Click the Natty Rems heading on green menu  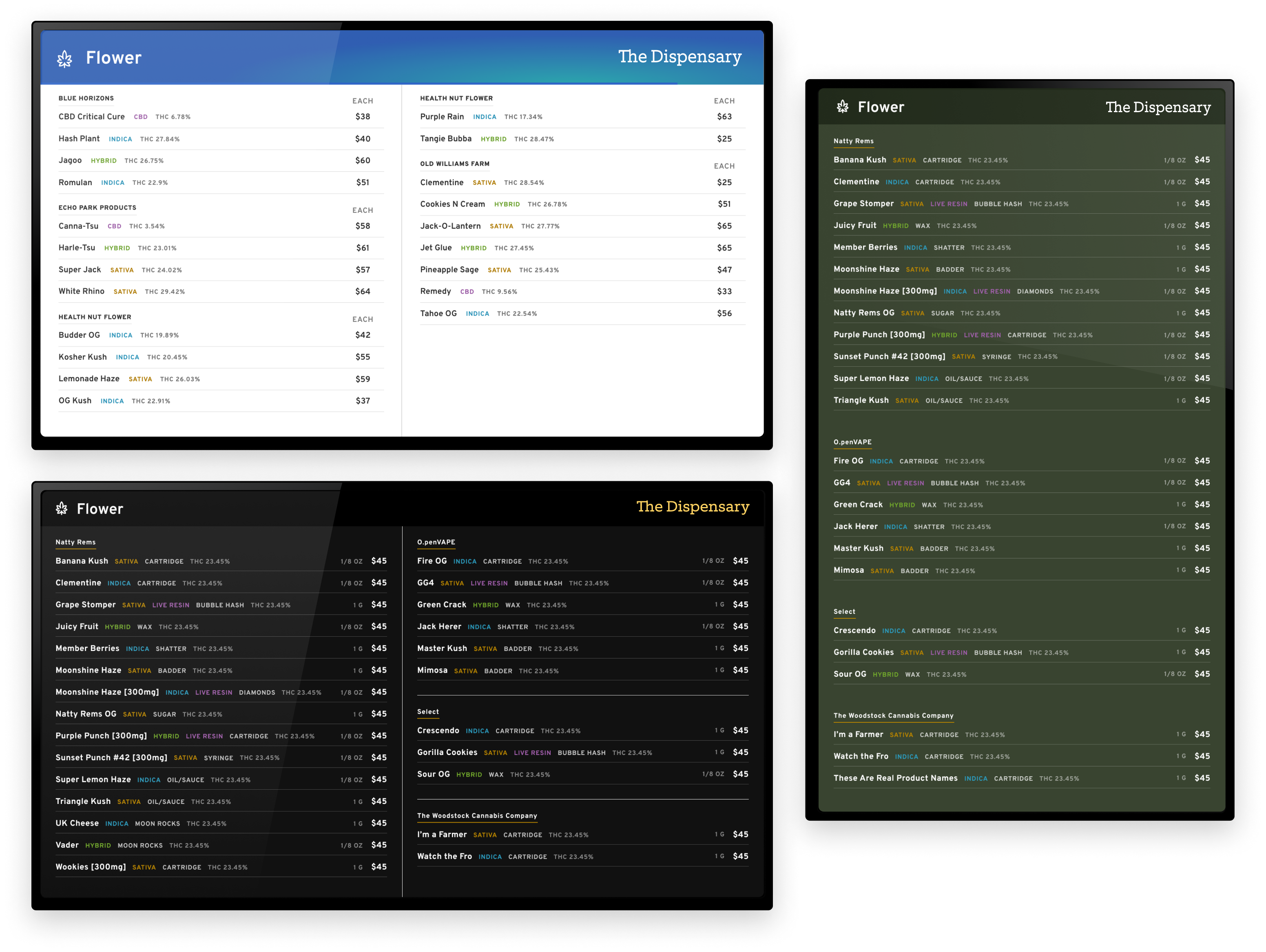click(x=853, y=141)
